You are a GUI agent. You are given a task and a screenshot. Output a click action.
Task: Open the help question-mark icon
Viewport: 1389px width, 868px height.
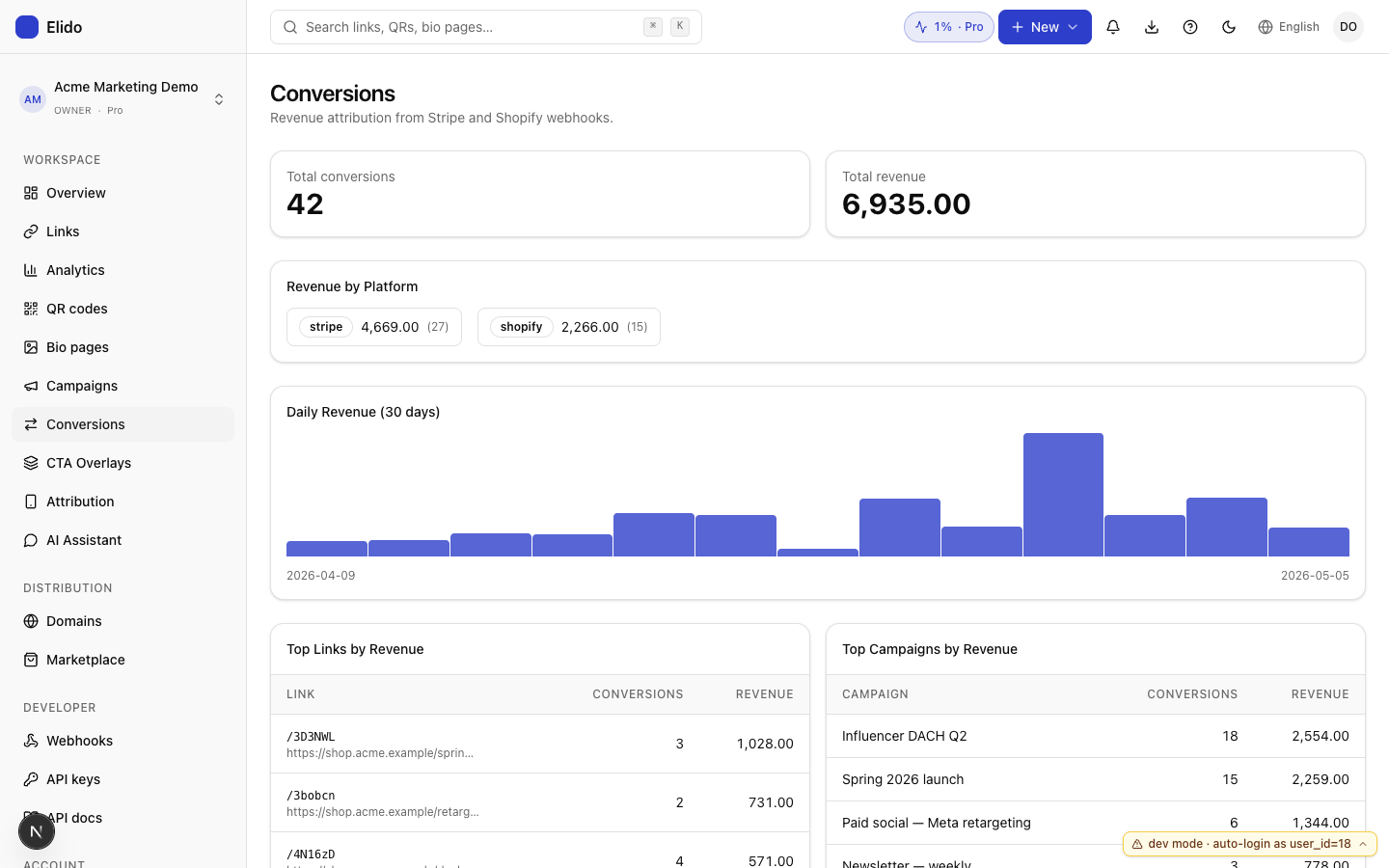coord(1190,27)
